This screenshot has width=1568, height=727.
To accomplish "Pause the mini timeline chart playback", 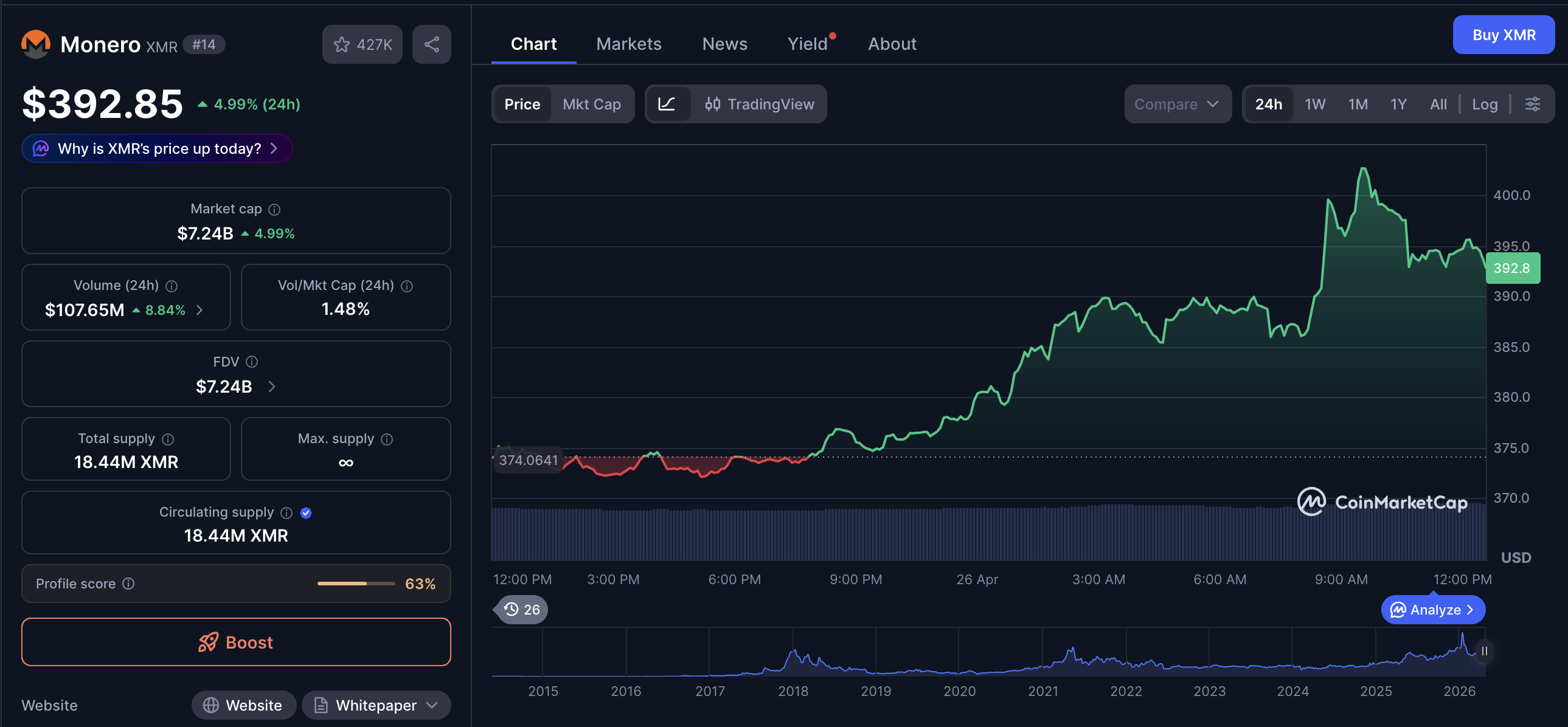I will [x=1484, y=651].
